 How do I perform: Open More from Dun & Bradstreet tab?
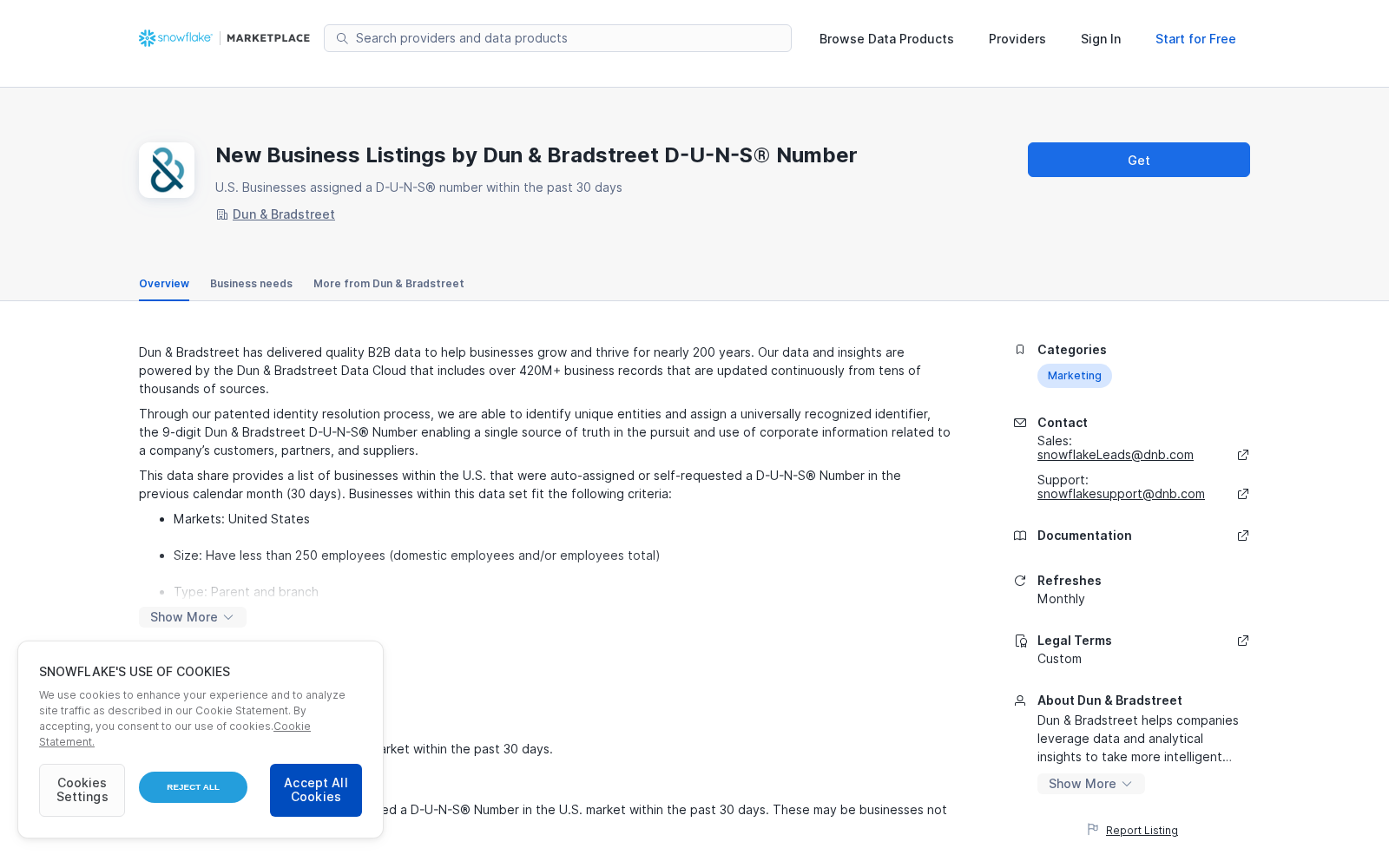[389, 284]
